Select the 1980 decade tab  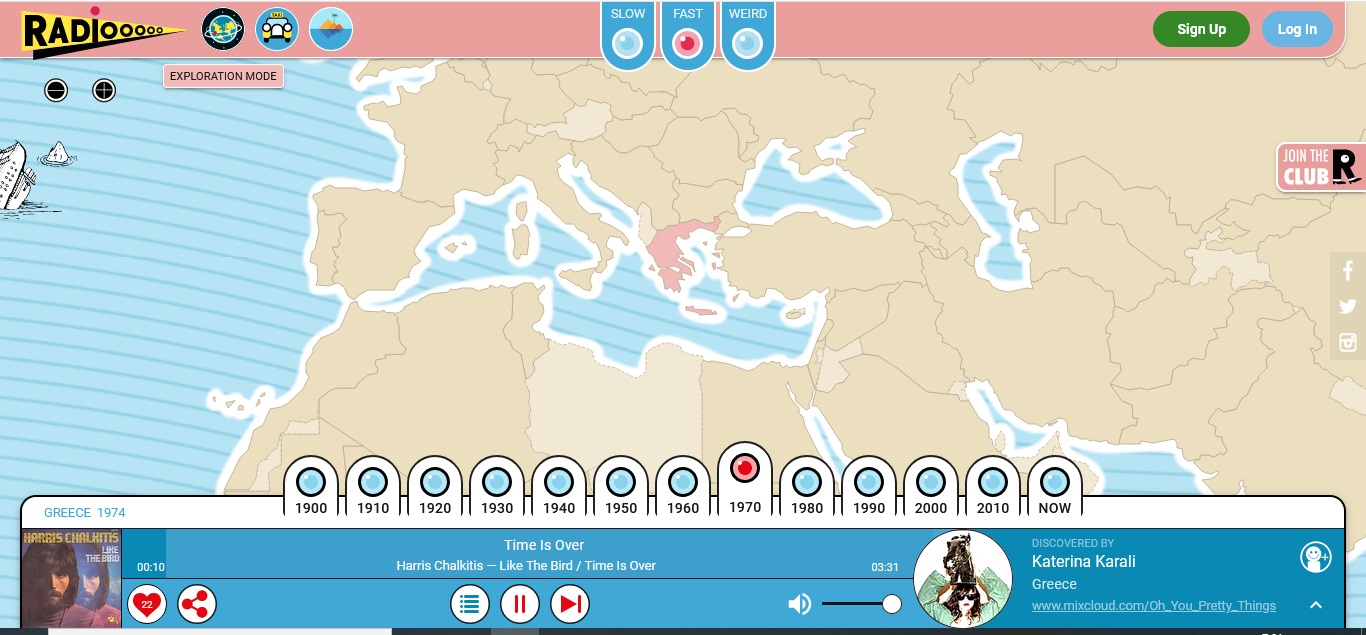pyautogui.click(x=807, y=485)
